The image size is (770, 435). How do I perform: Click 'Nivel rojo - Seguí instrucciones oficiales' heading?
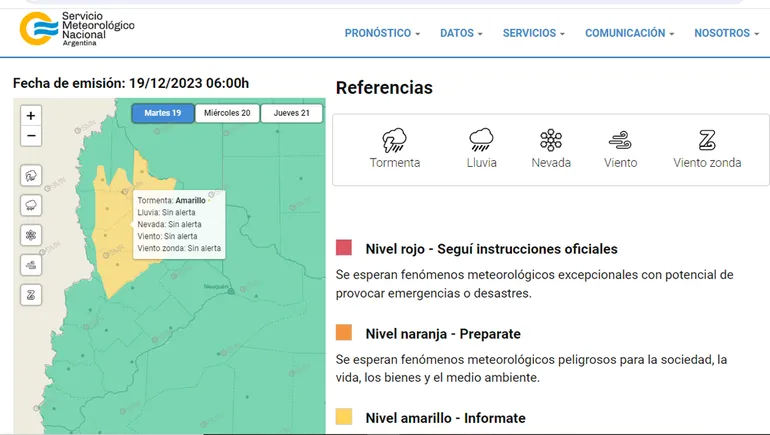(x=492, y=249)
